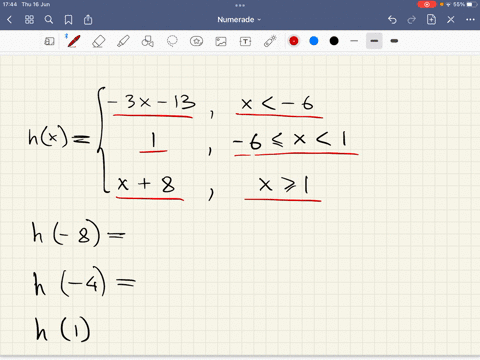The height and width of the screenshot is (360, 480).
Task: Choose the black pen color
Action: point(334,41)
